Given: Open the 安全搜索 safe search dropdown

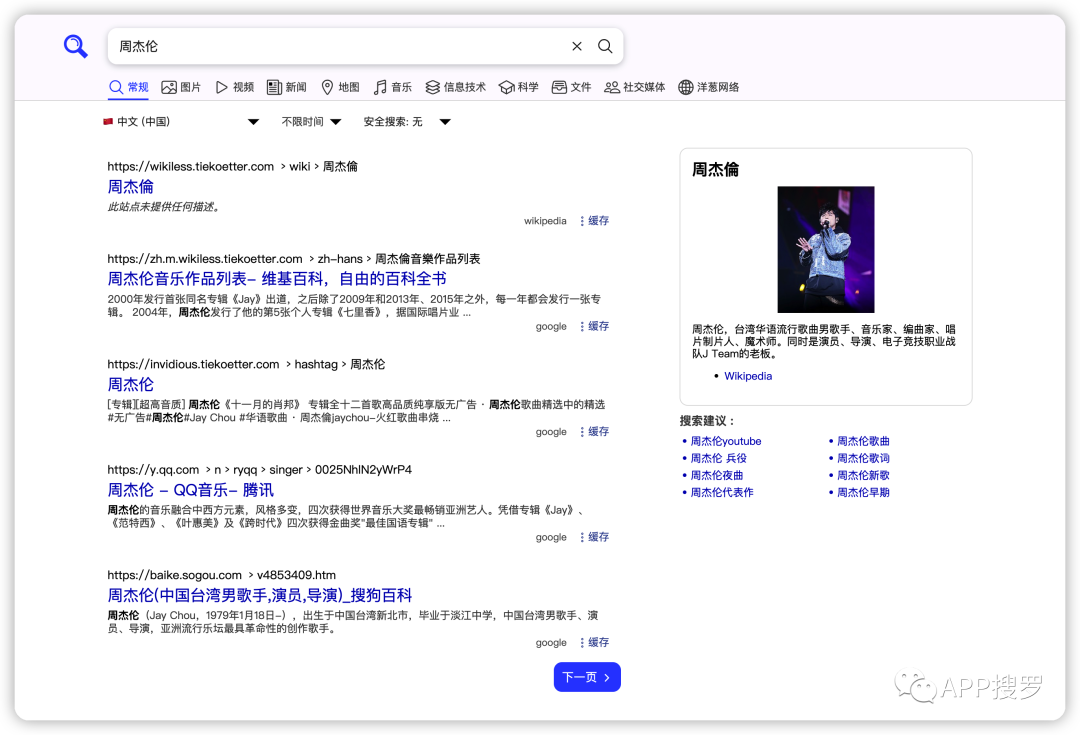Looking at the screenshot, I should (x=407, y=122).
